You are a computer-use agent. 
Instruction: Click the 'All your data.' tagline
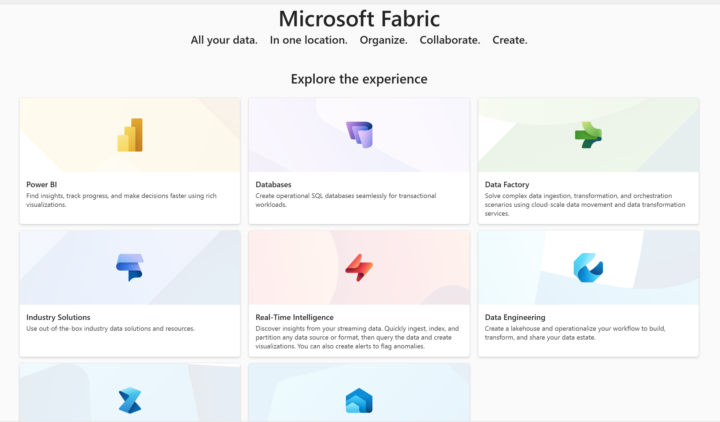(x=224, y=40)
